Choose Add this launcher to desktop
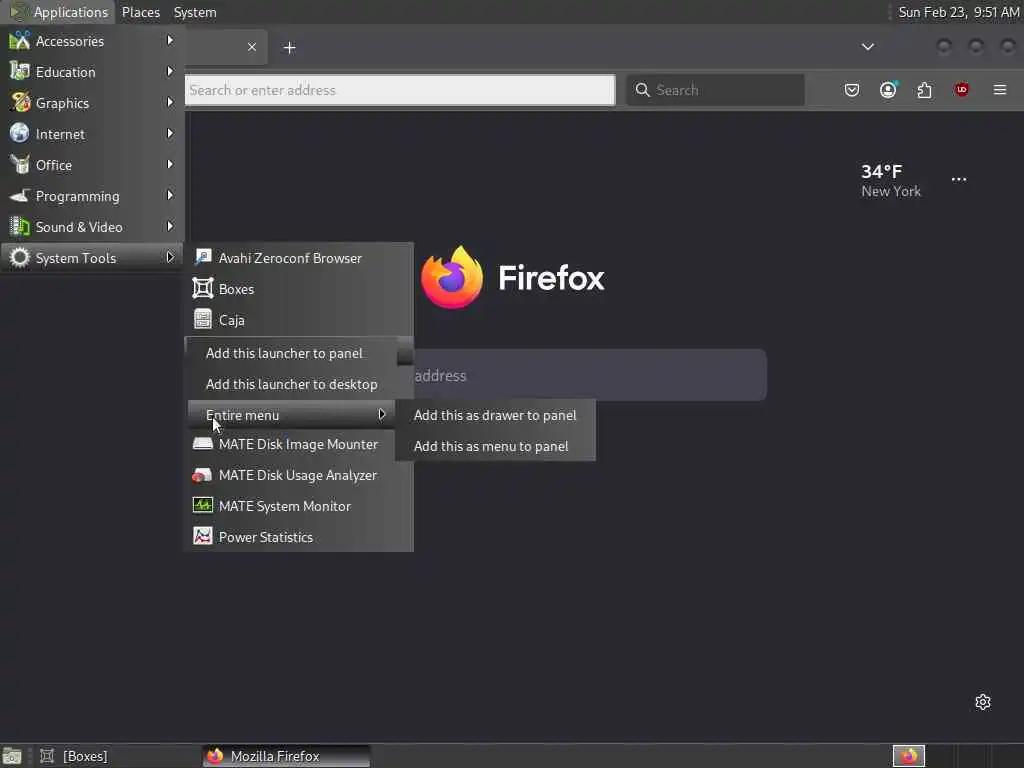 [292, 385]
